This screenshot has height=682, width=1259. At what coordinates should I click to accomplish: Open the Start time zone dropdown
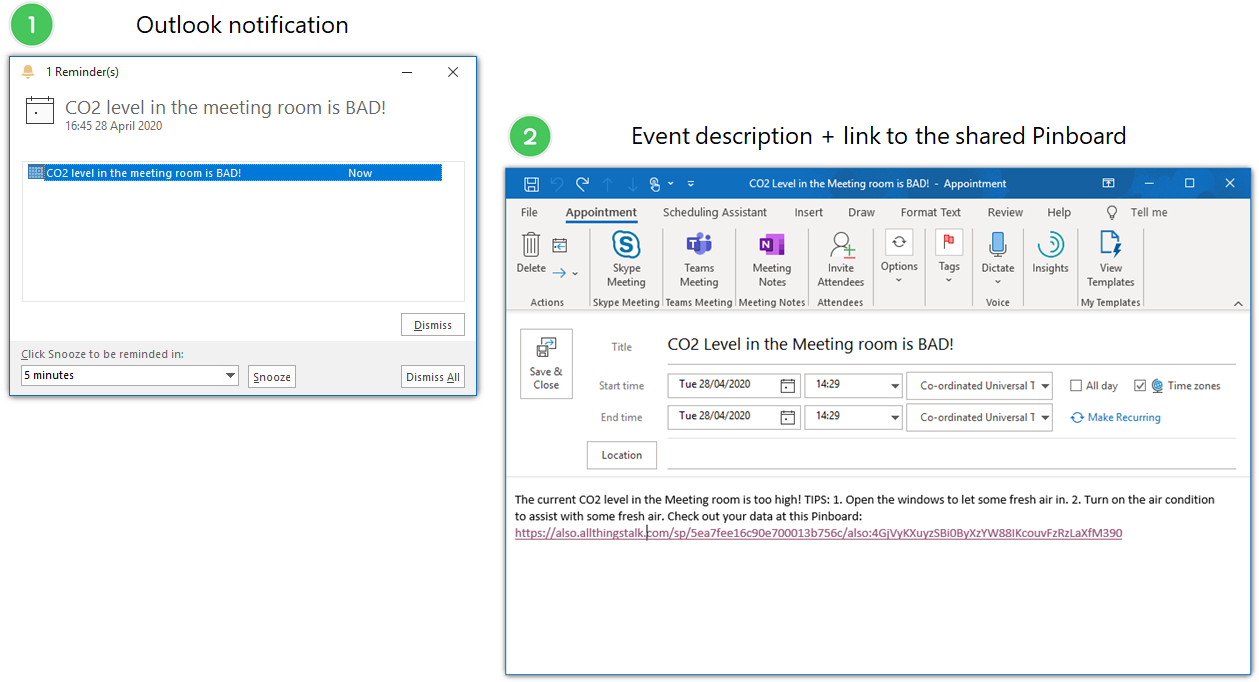coord(1045,386)
